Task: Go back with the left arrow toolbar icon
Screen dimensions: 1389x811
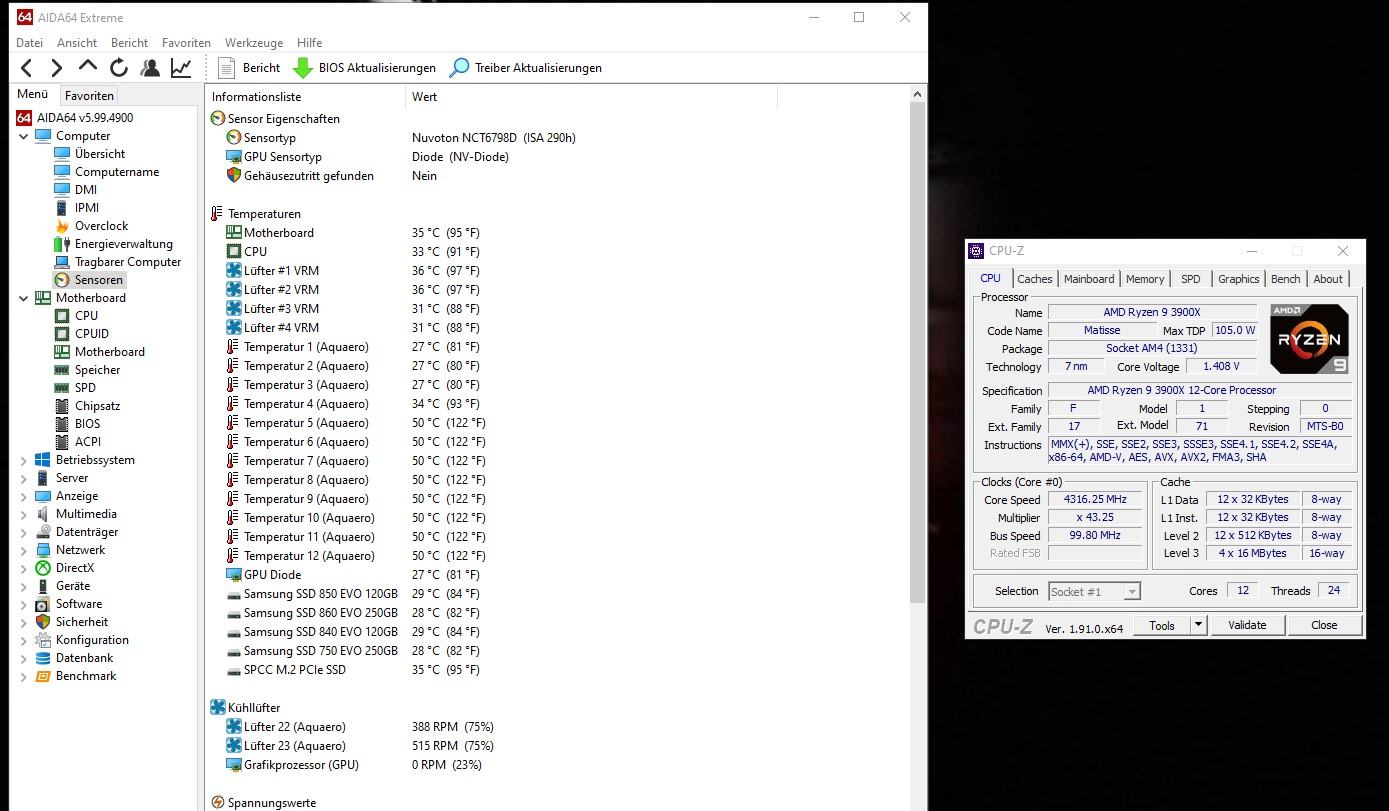Action: (x=27, y=68)
